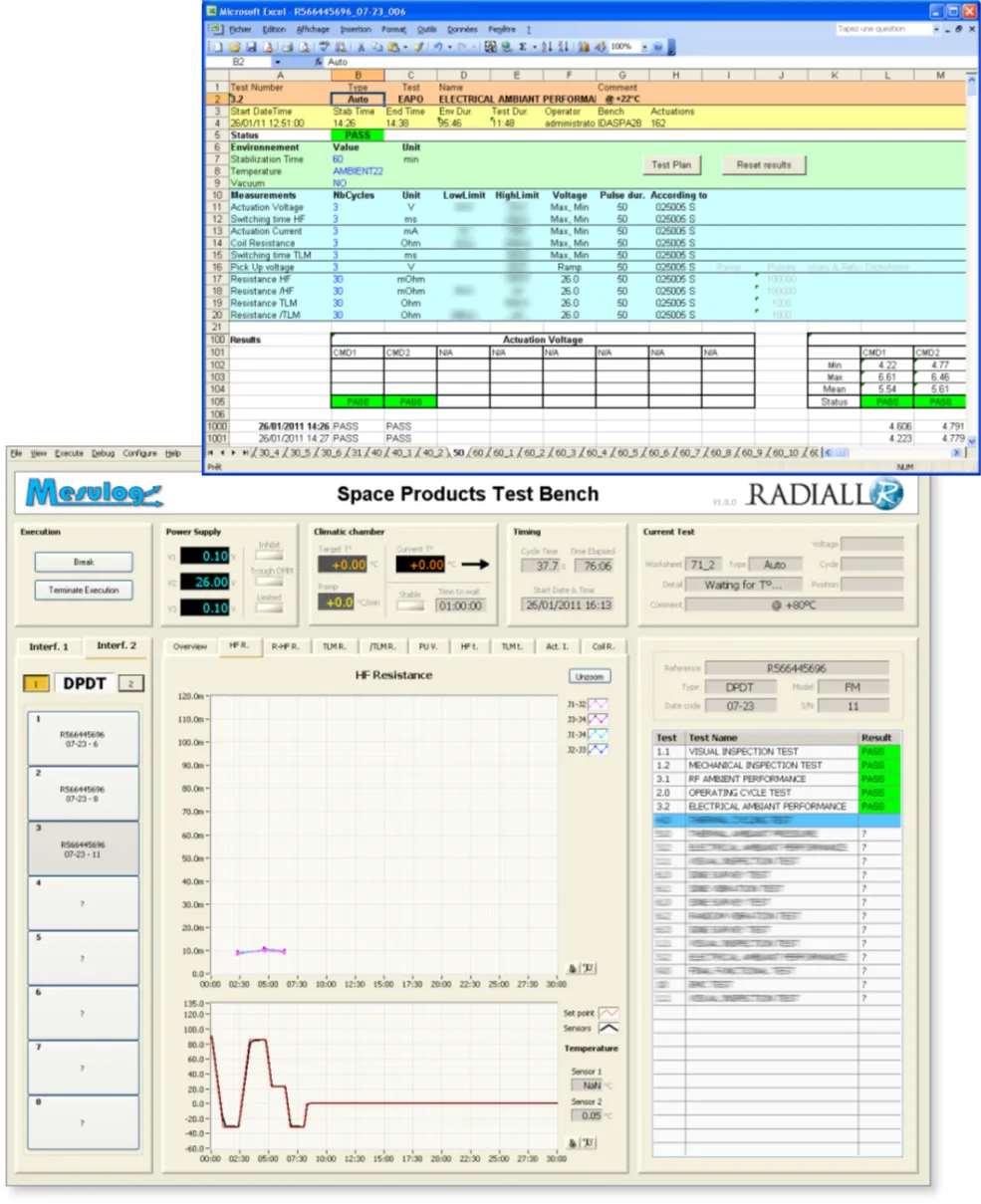Select the J1-J2 plot legend swatch
The height and width of the screenshot is (1204, 981).
(598, 704)
